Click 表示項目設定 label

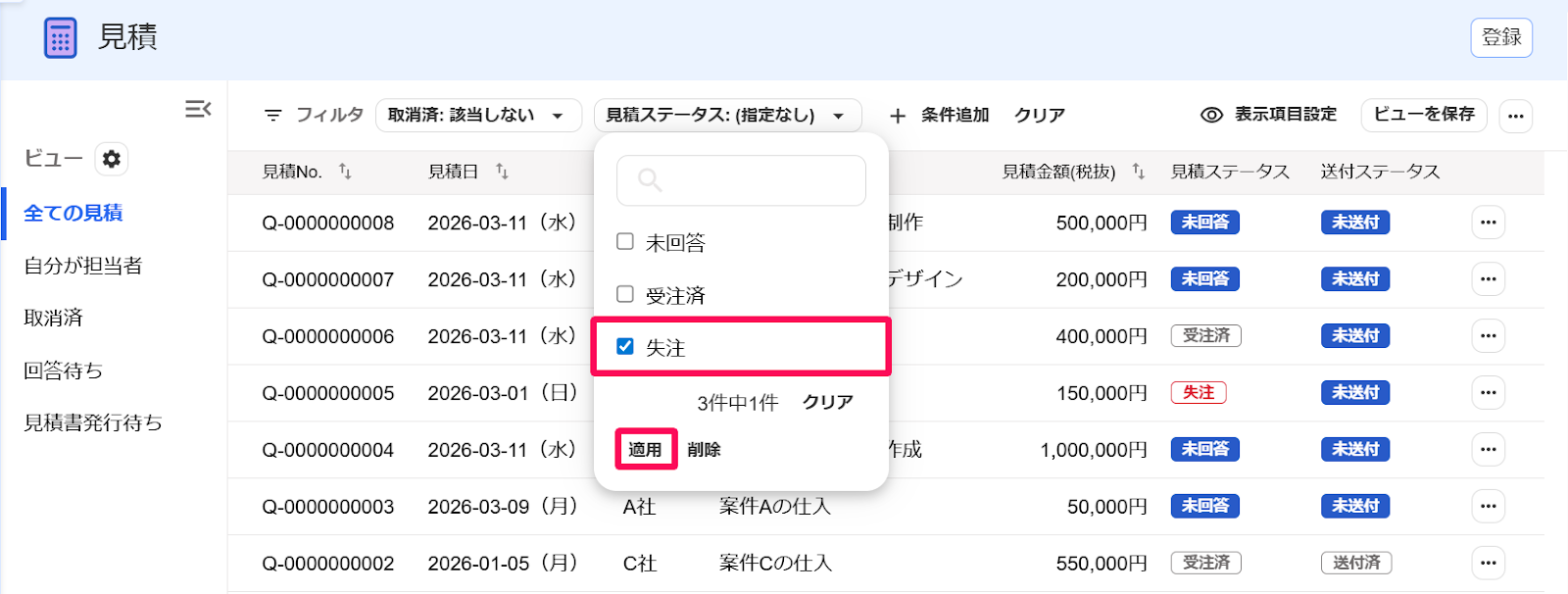(1286, 115)
